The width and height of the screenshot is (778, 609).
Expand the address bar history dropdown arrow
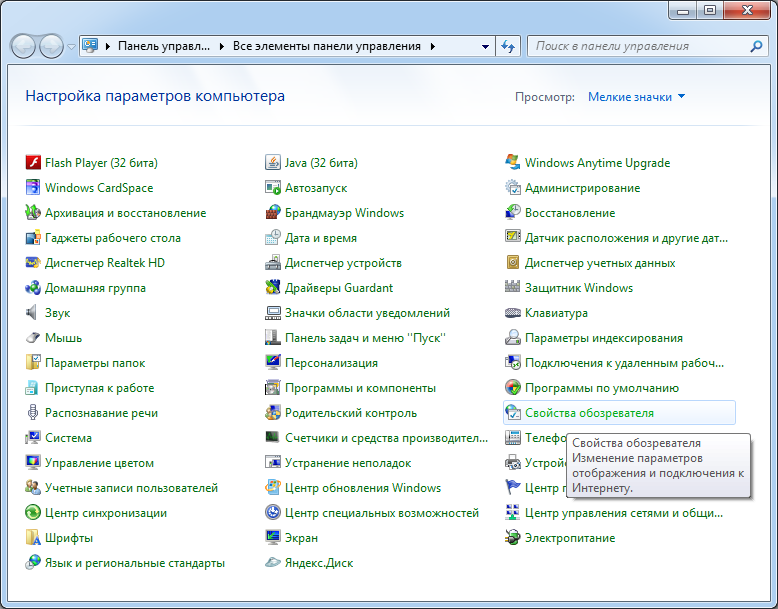485,47
